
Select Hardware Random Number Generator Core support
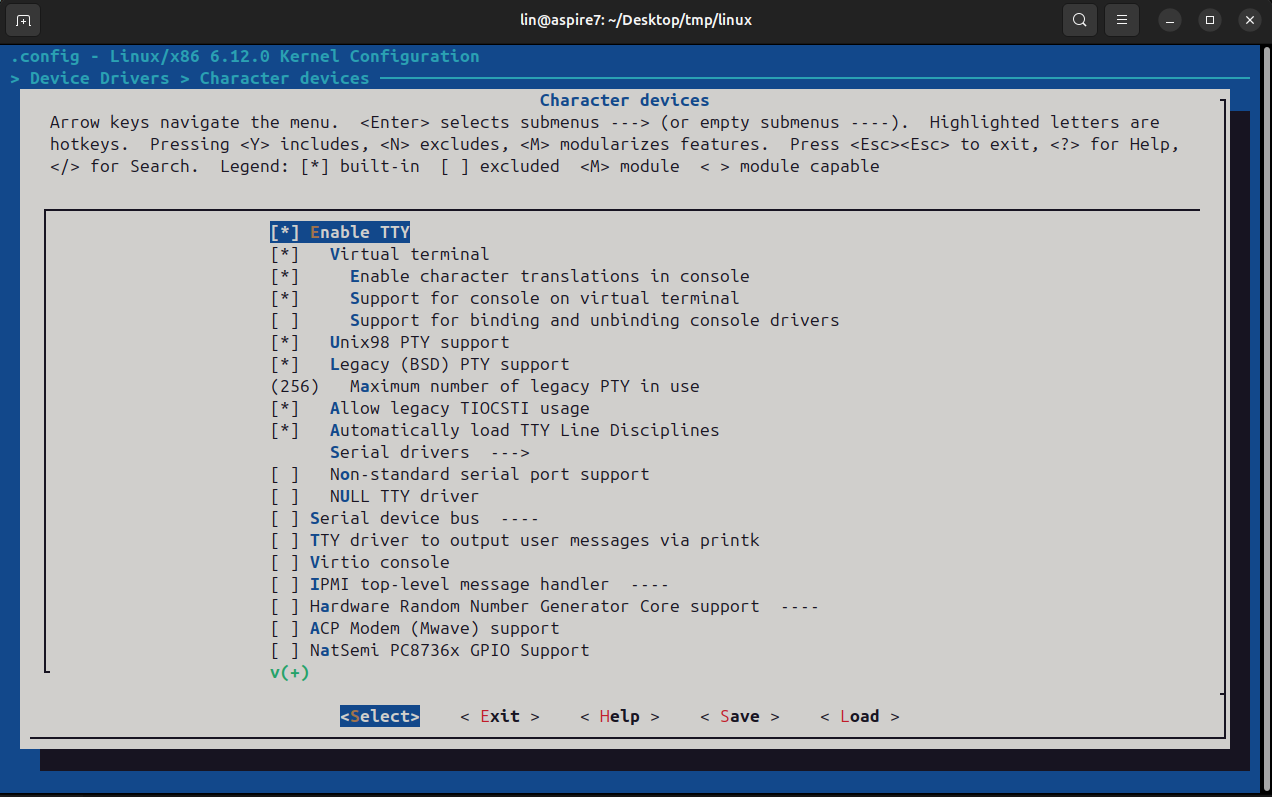[545, 606]
